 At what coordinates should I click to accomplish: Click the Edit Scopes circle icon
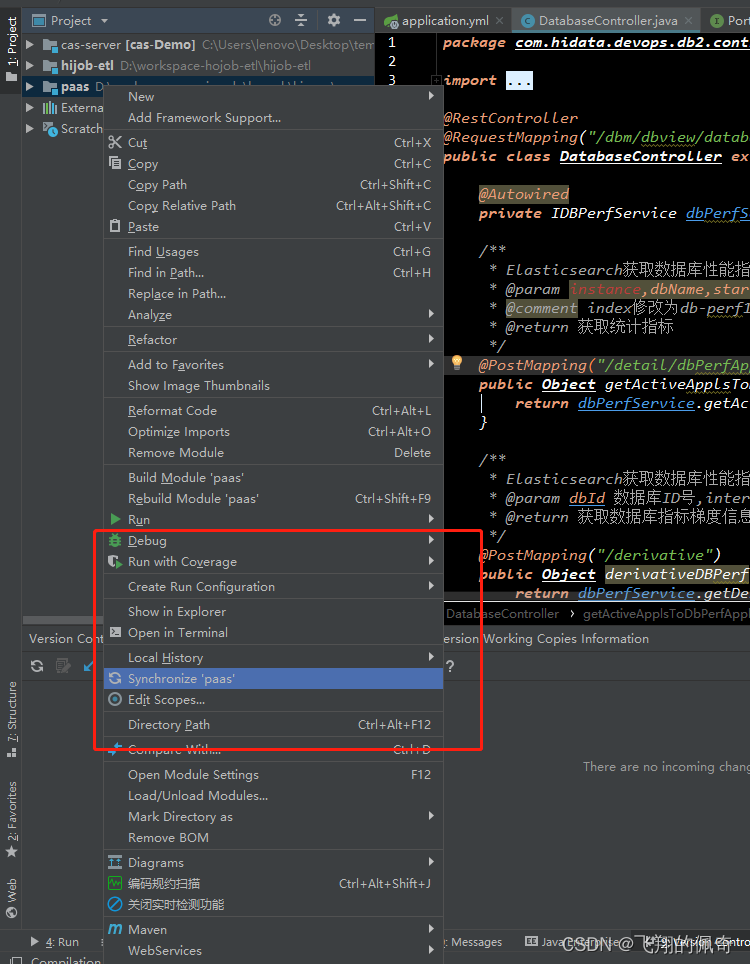[115, 700]
